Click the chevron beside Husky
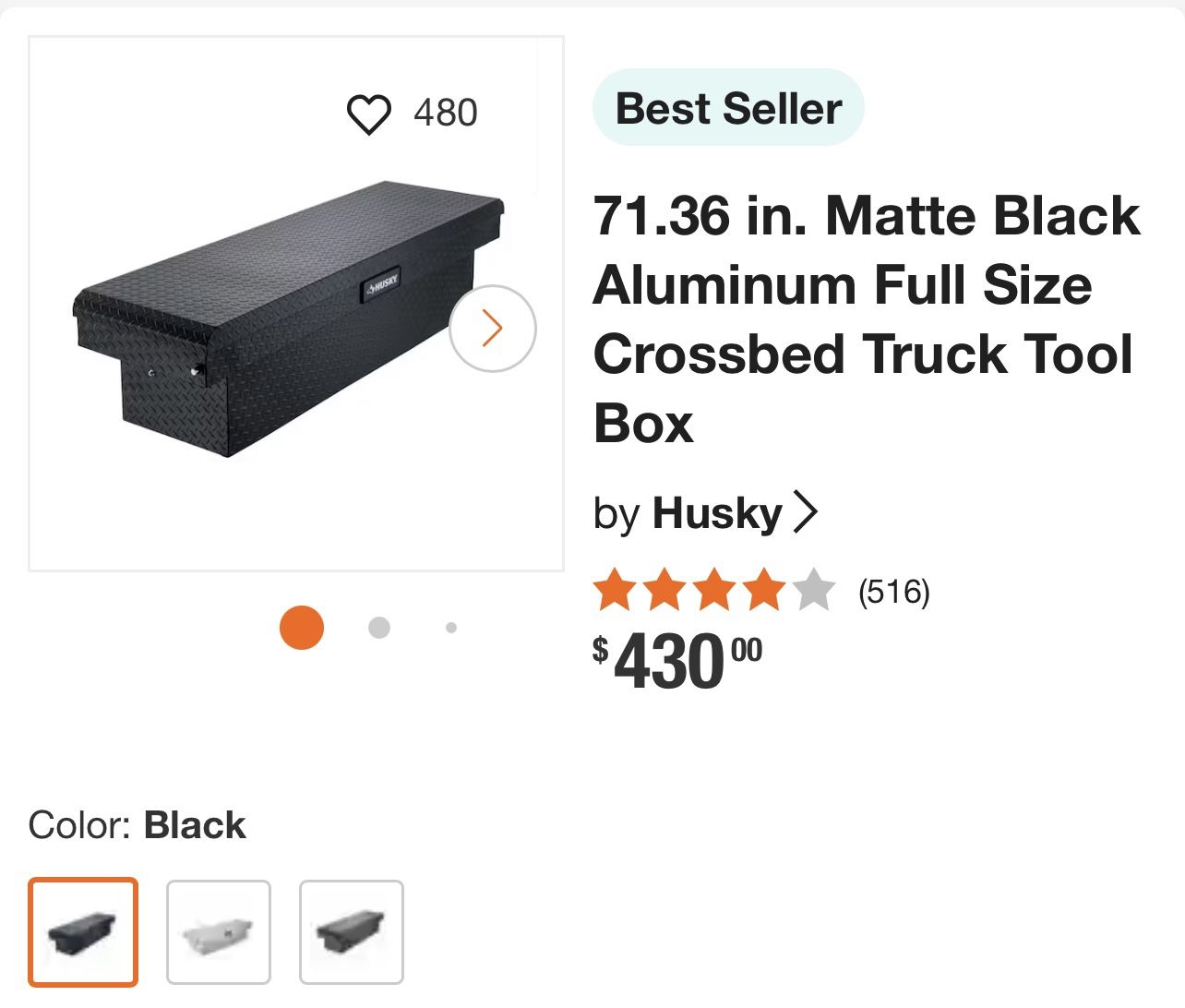Viewport: 1185px width, 1008px height. (x=805, y=512)
